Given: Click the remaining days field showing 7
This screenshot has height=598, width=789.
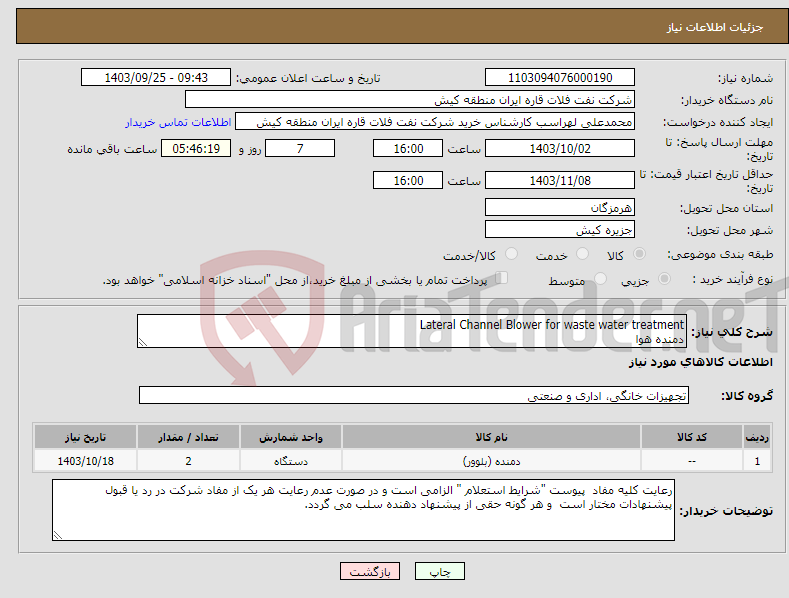Looking at the screenshot, I should [300, 148].
